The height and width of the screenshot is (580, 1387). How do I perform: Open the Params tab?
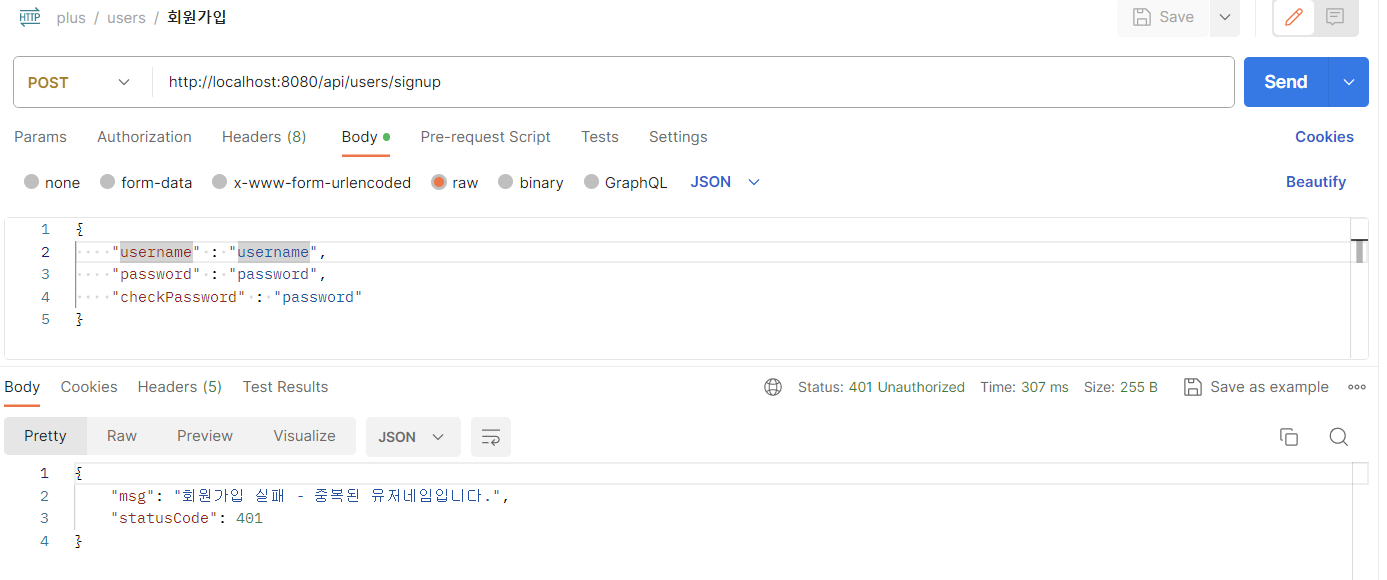40,137
